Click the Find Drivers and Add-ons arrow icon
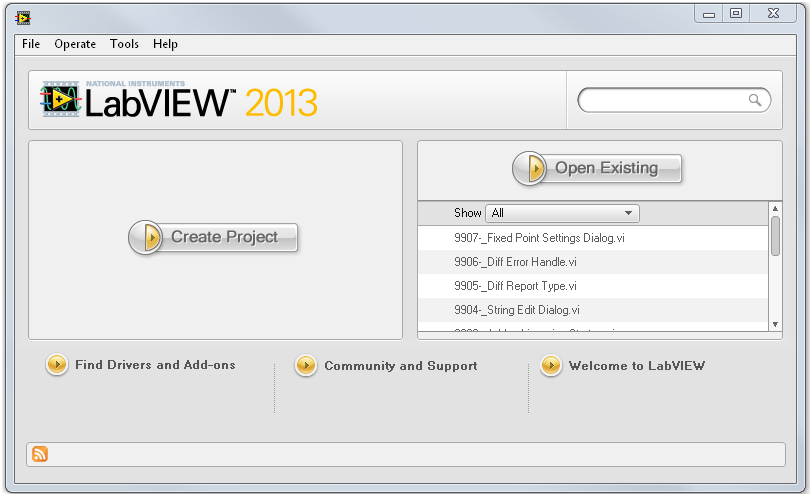Screen dimensions: 812x496 click(x=57, y=365)
